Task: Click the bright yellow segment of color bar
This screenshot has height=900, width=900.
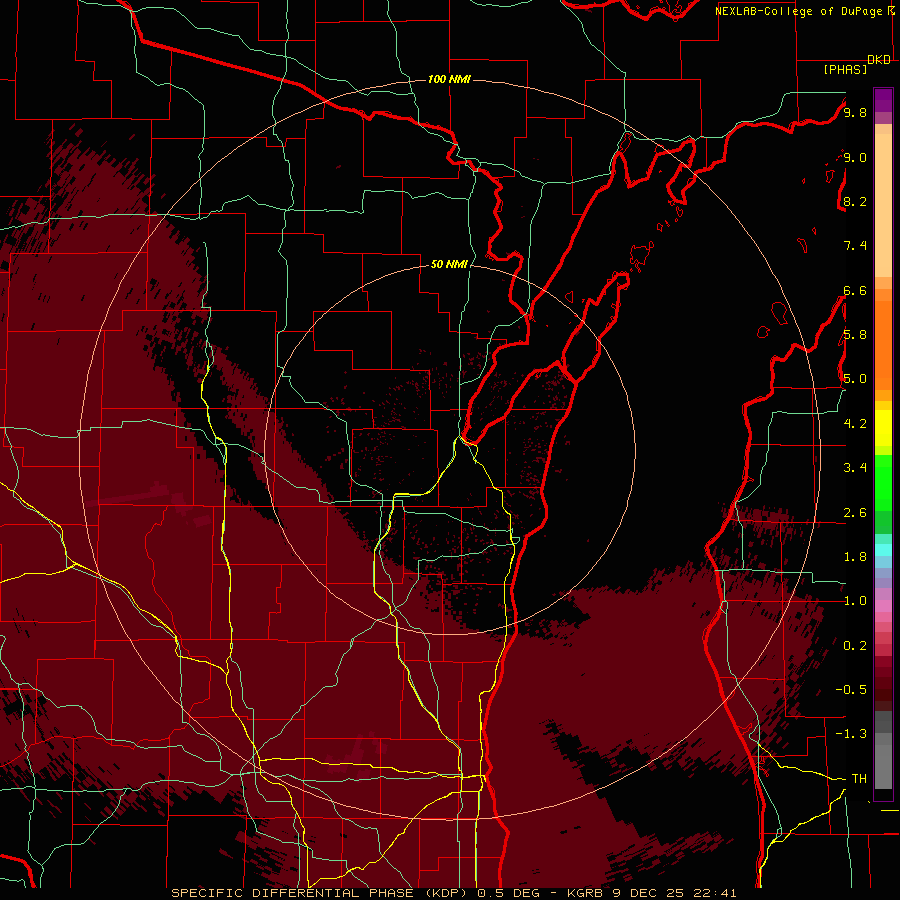Action: tap(883, 428)
